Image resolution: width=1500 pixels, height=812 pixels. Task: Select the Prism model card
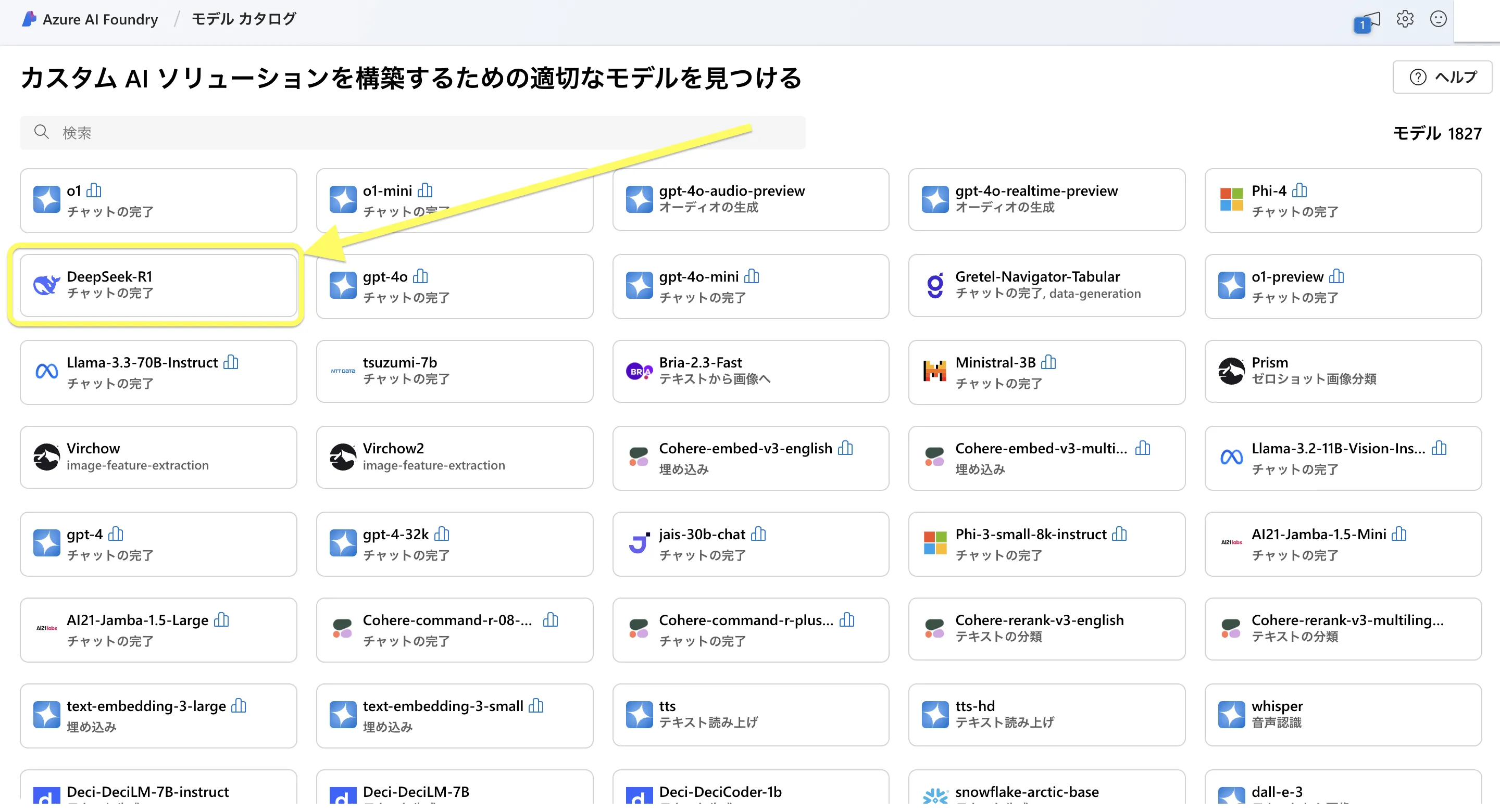click(x=1343, y=371)
